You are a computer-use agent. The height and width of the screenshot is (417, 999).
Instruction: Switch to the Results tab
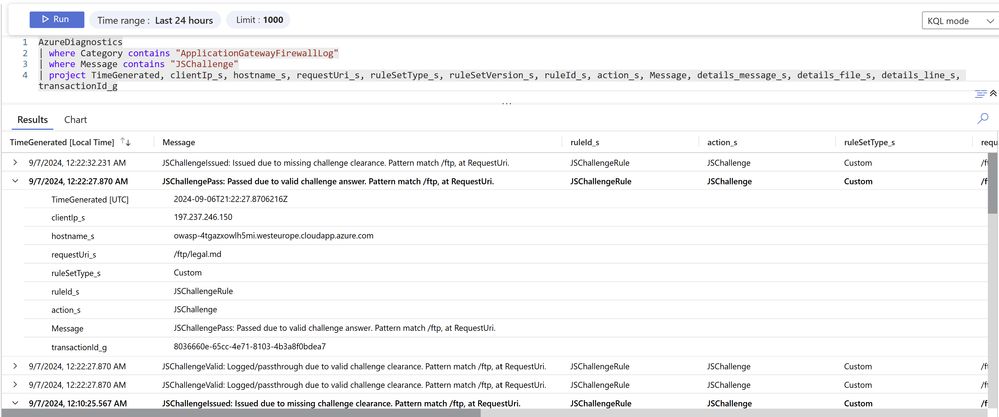32,120
